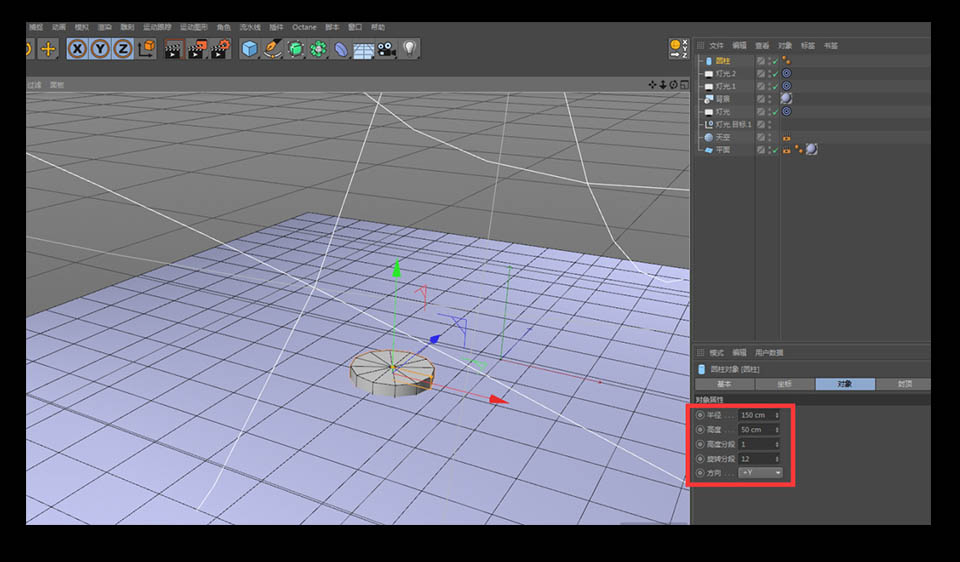Add a light using bulb icon

409,49
